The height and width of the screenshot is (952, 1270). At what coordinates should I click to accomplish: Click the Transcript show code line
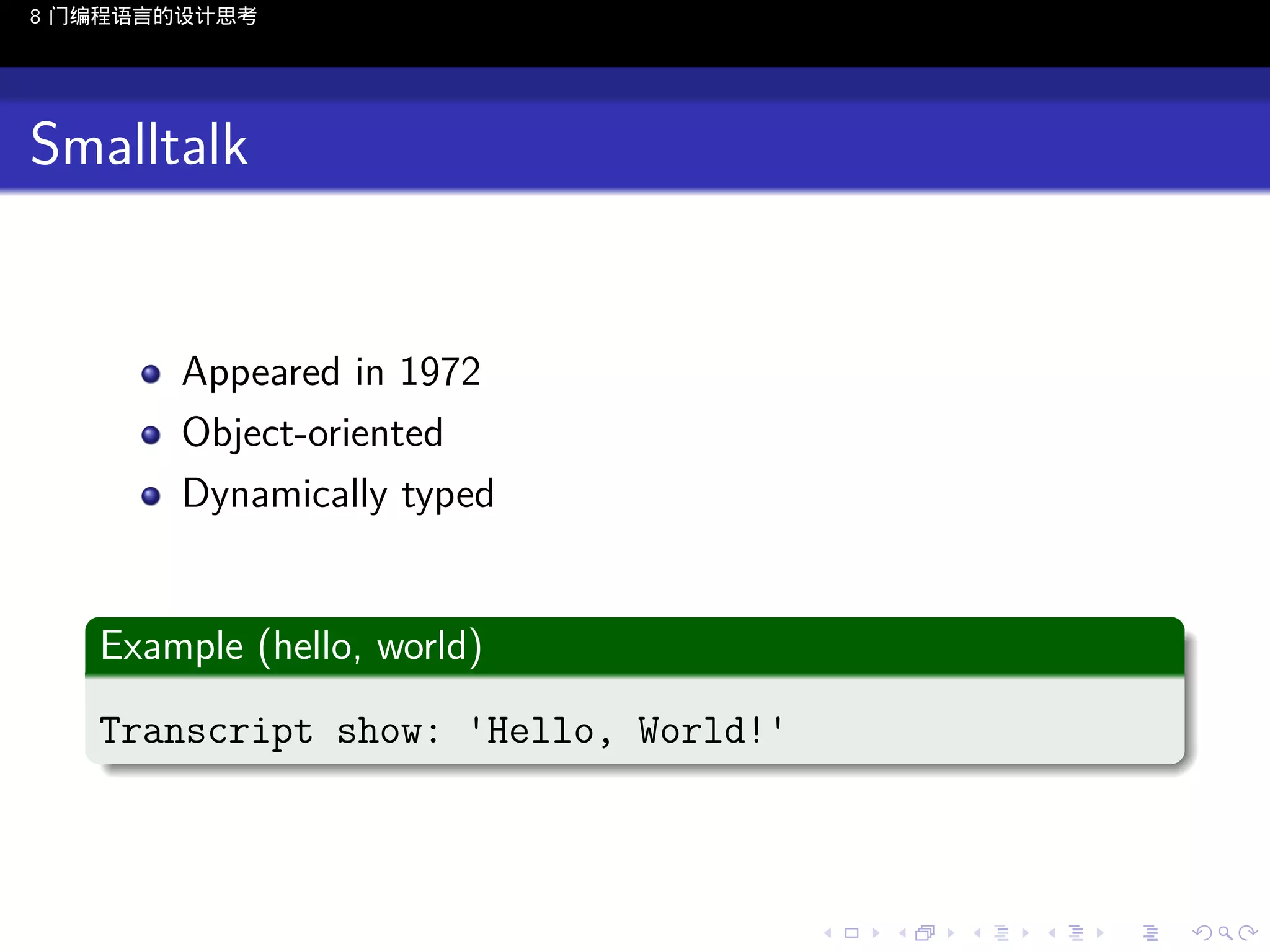442,731
